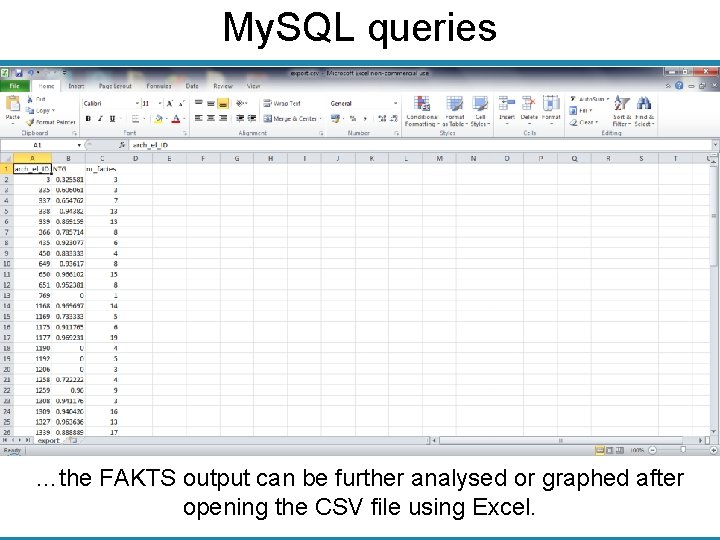
Task: Click the Copy icon in Clipboard group
Action: click(30, 111)
